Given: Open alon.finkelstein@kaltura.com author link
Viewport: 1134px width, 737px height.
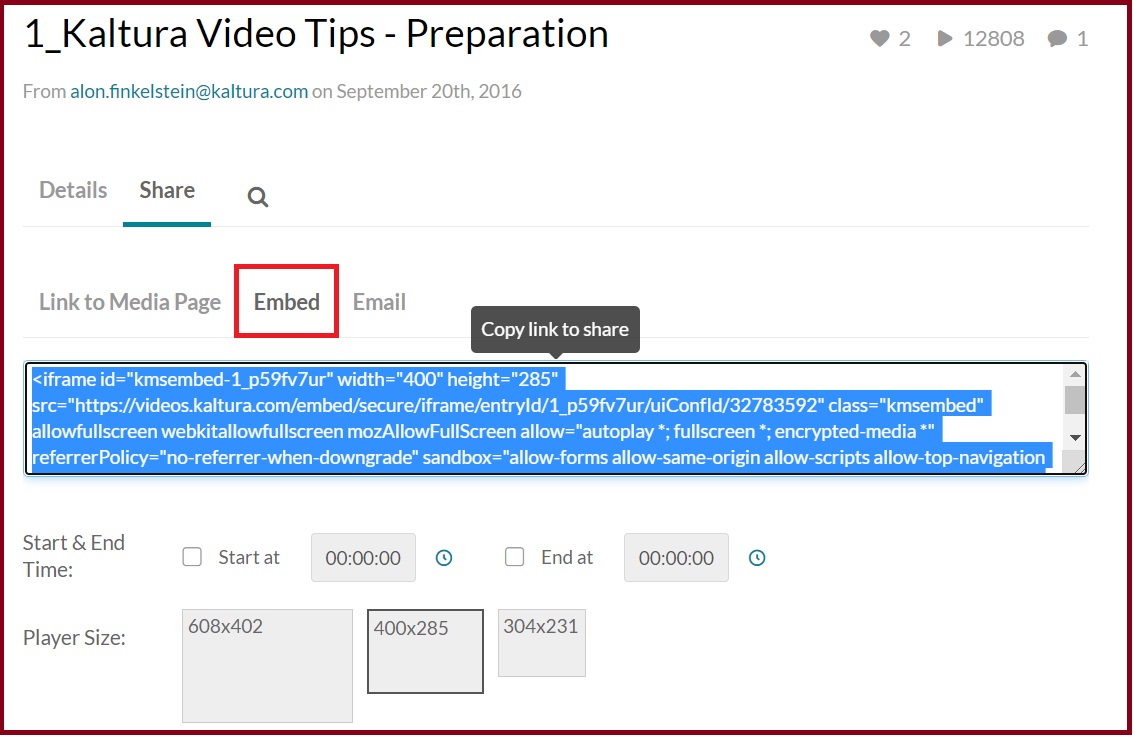Looking at the screenshot, I should coord(189,92).
